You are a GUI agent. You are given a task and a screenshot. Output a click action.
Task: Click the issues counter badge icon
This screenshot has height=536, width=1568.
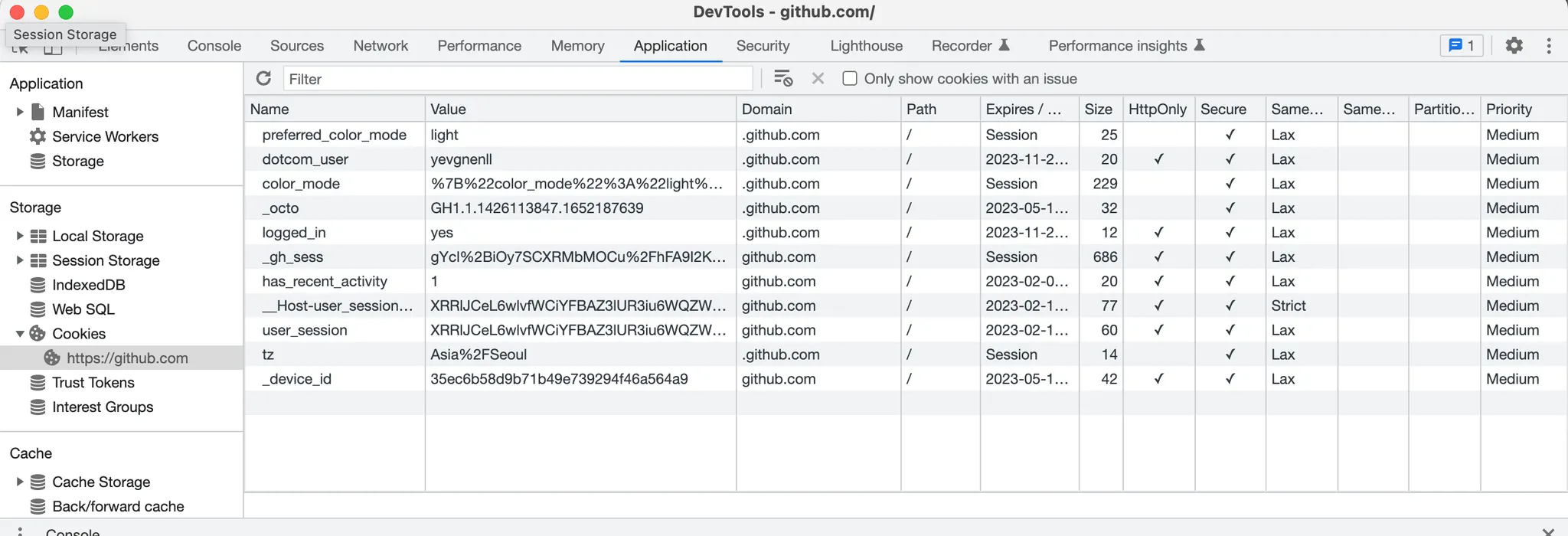(1462, 46)
